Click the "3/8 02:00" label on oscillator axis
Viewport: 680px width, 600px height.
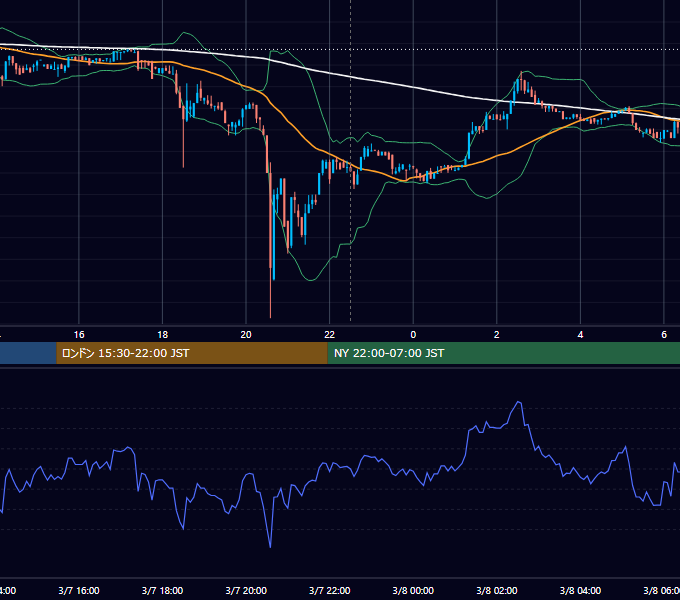pyautogui.click(x=497, y=590)
